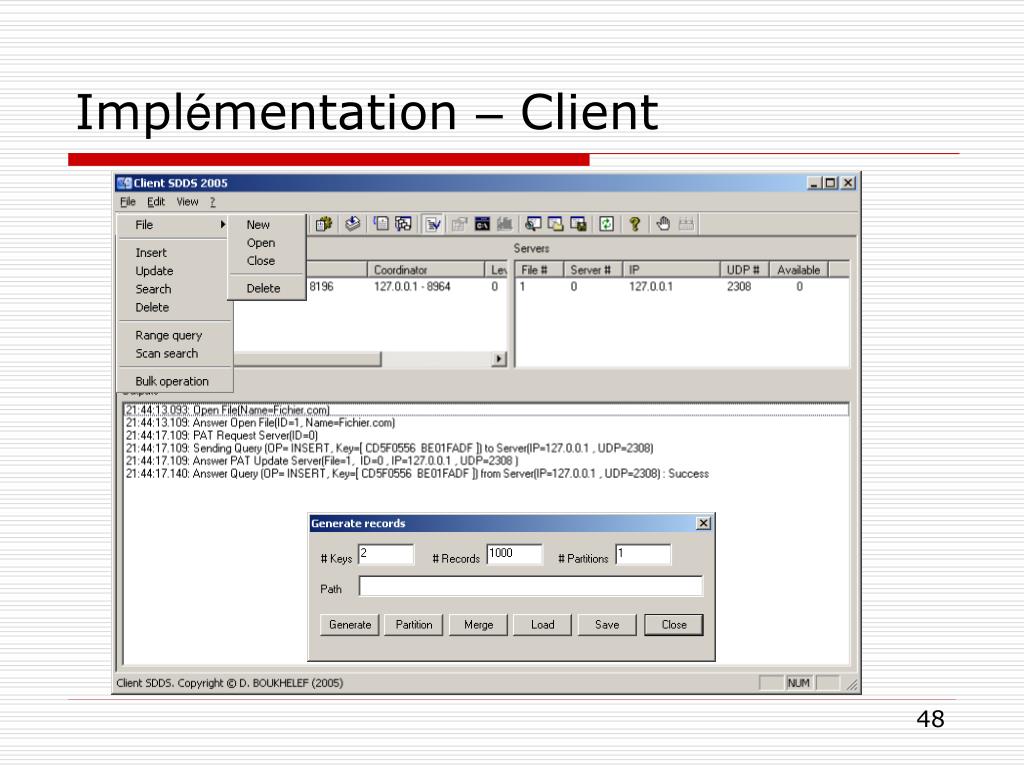Select New in the File submenu
This screenshot has height=768, width=1024.
[x=258, y=225]
